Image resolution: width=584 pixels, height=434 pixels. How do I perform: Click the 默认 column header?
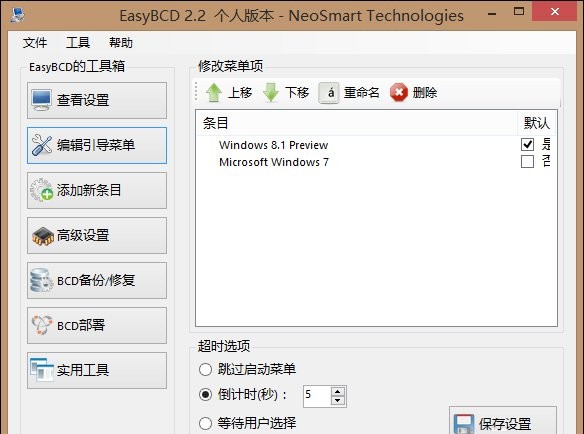(537, 123)
